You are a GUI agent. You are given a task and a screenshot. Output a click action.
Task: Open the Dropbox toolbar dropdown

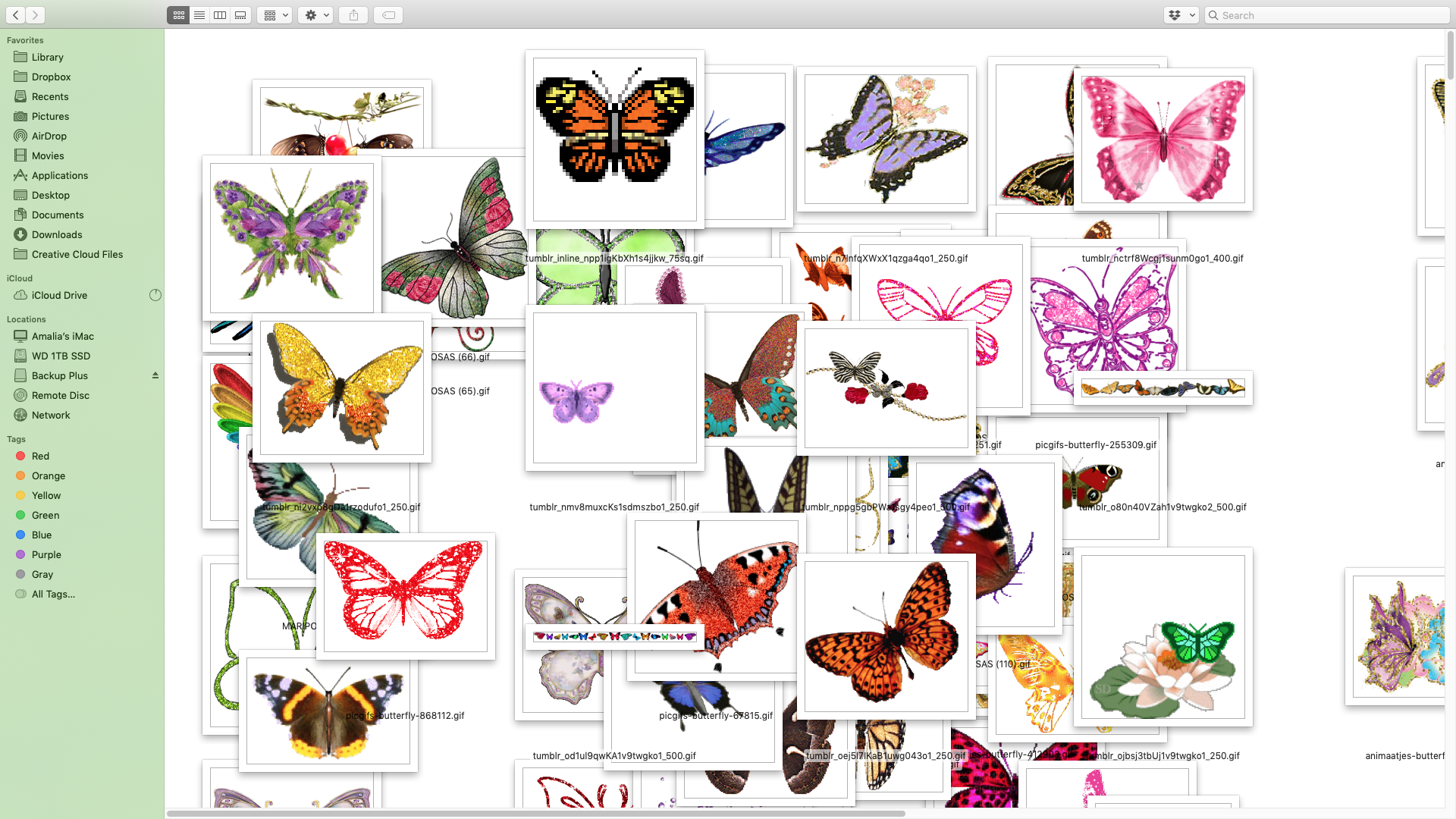point(1181,15)
